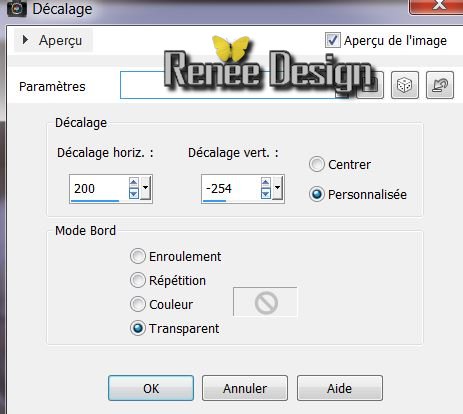
Task: Click the PaintShop camera icon in title bar
Action: pyautogui.click(x=16, y=8)
